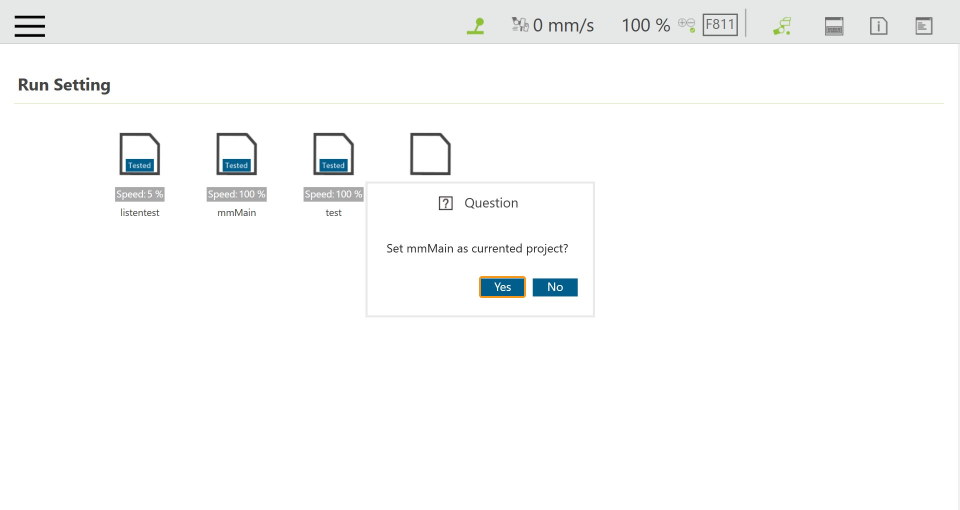Click the Speed: 100 % label under mmMain icon
This screenshot has height=510, width=960.
point(236,194)
